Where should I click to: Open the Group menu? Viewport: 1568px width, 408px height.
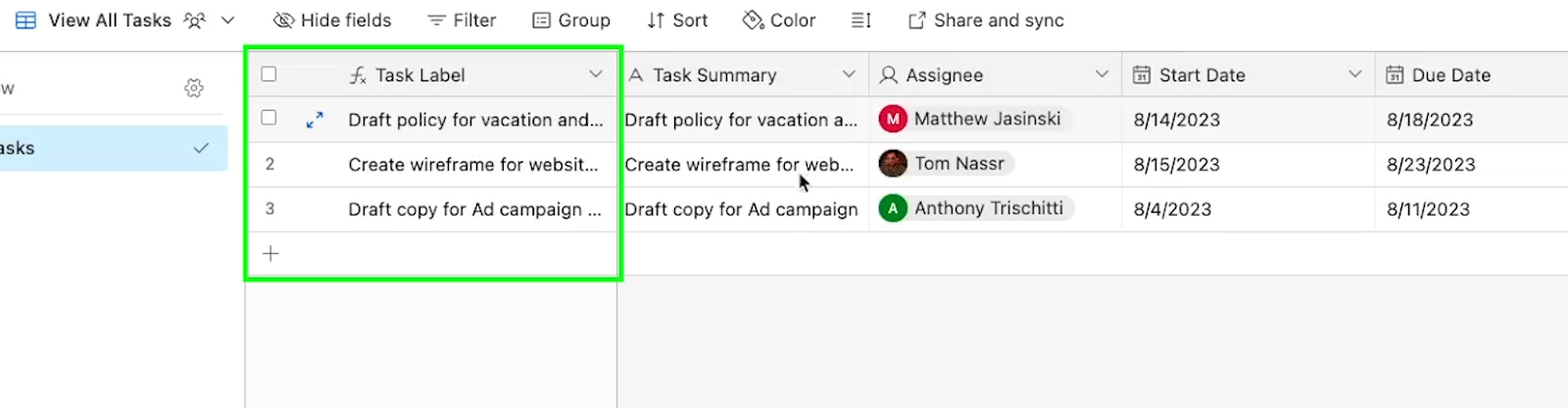(571, 21)
